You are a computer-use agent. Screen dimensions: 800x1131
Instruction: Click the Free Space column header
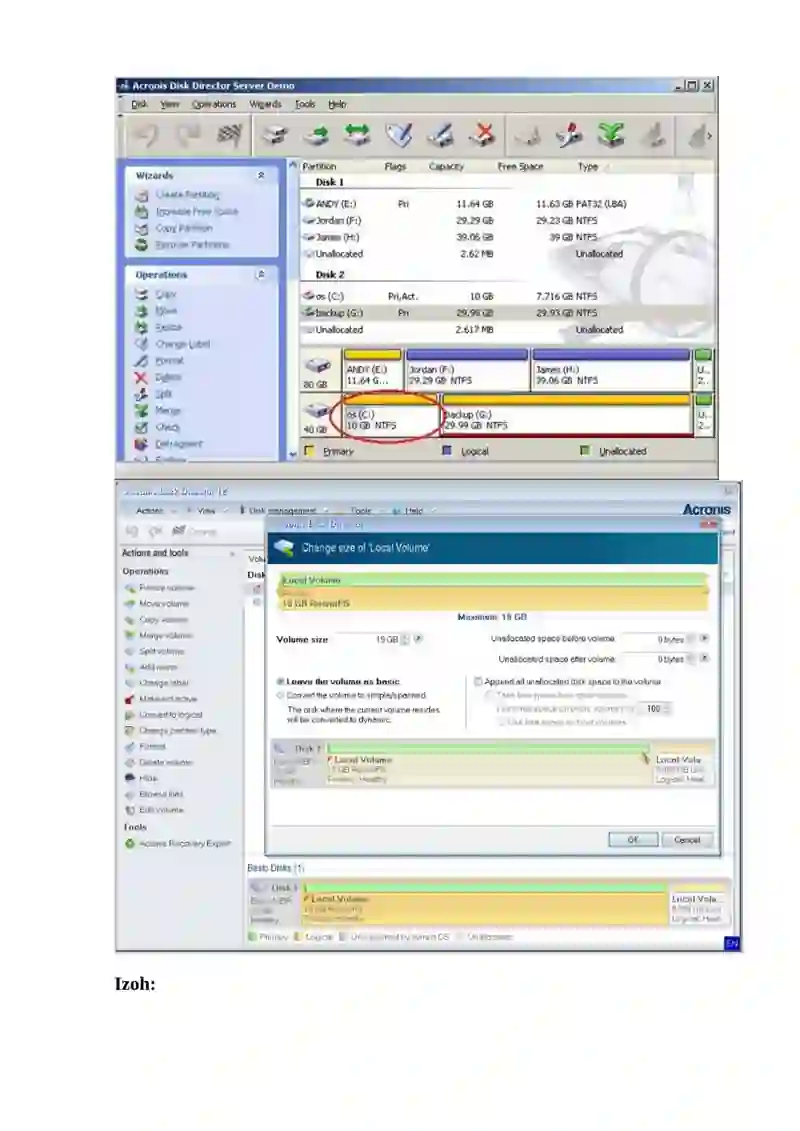pyautogui.click(x=520, y=167)
